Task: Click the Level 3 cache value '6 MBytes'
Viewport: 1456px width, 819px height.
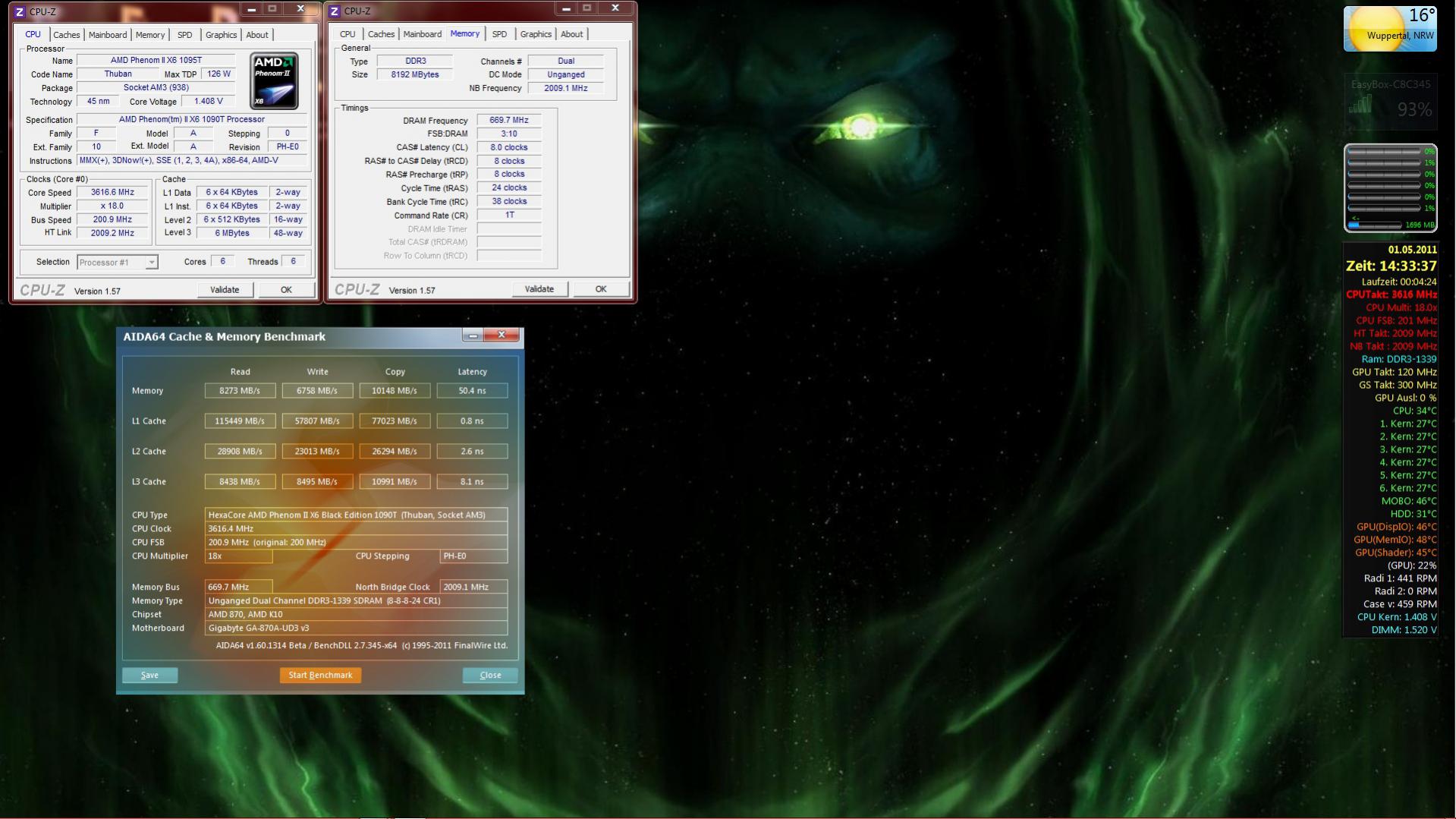Action: pyautogui.click(x=231, y=233)
